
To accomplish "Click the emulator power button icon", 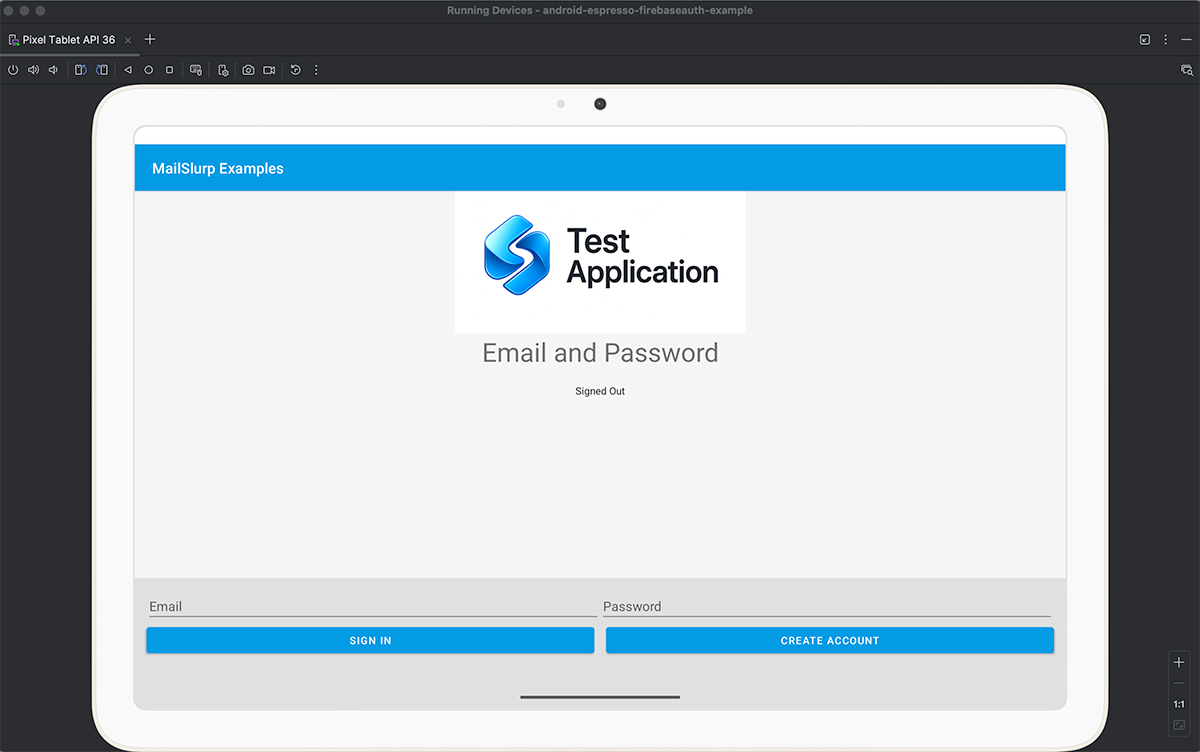I will pos(13,70).
